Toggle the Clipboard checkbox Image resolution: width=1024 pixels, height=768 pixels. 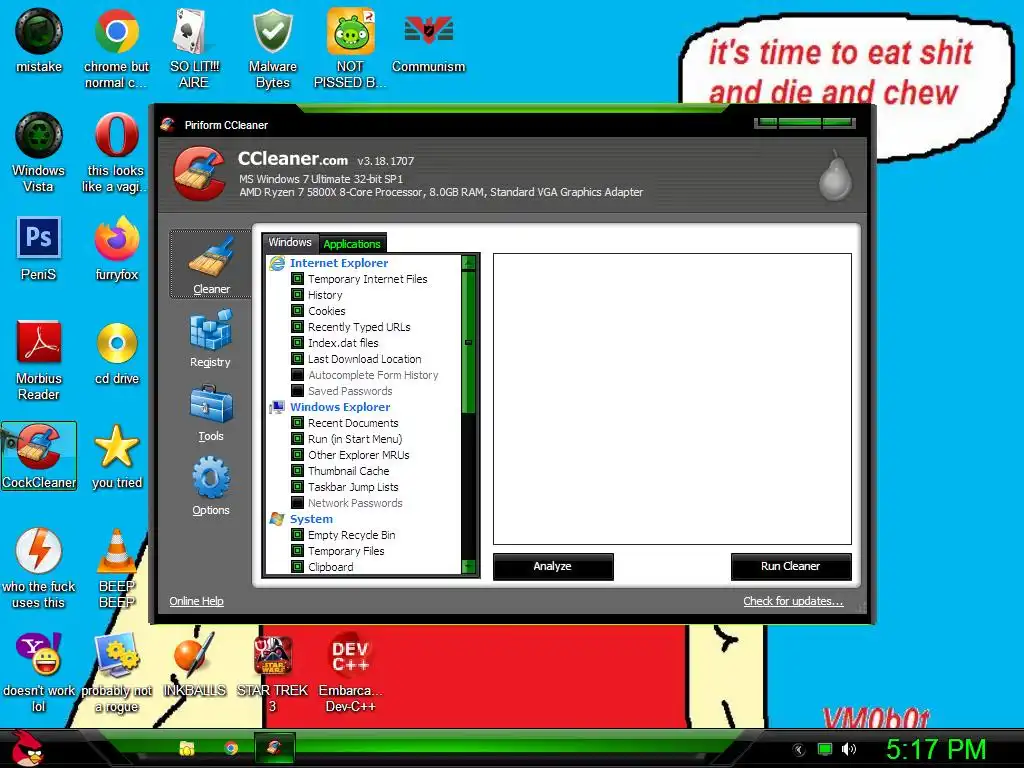(x=297, y=567)
